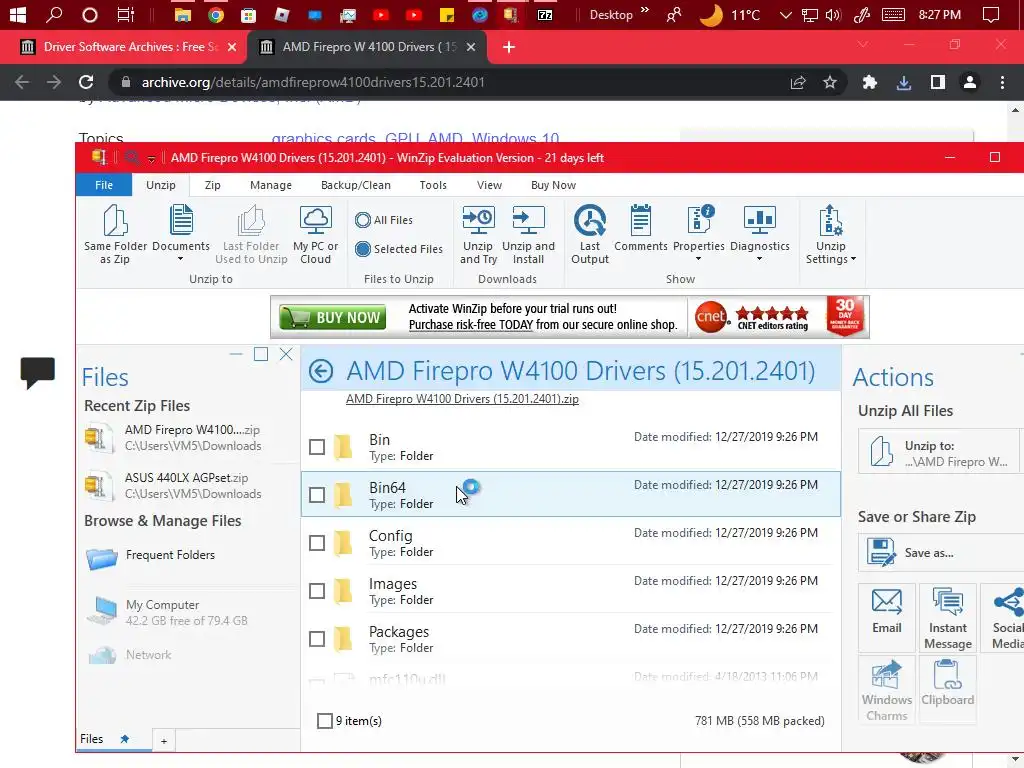Open a new Chrome tab
This screenshot has width=1024, height=768.
tap(509, 47)
